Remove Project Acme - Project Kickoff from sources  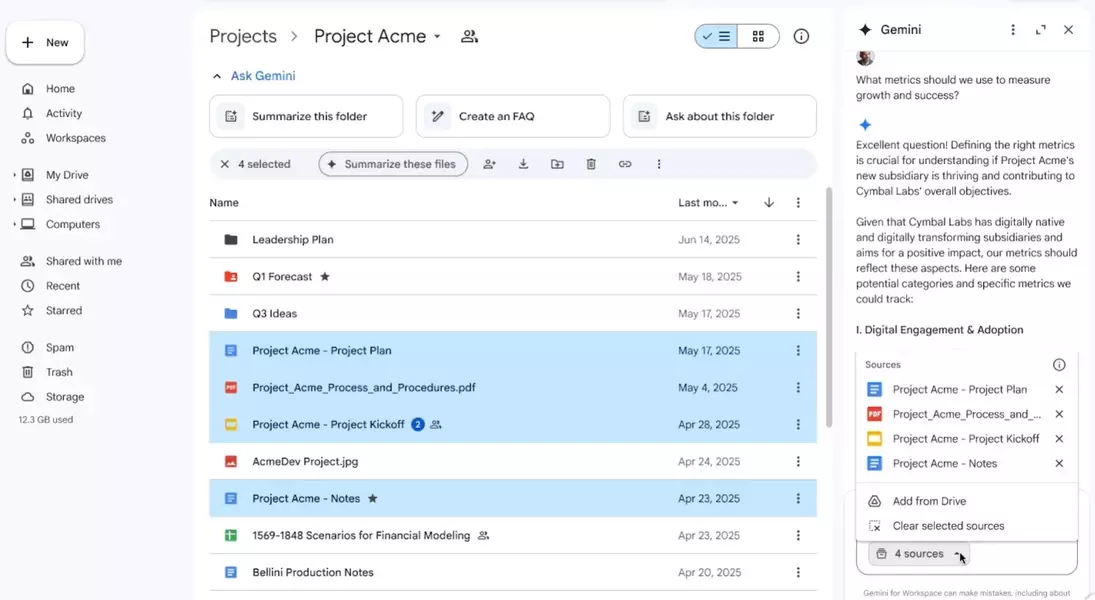[x=1059, y=439]
